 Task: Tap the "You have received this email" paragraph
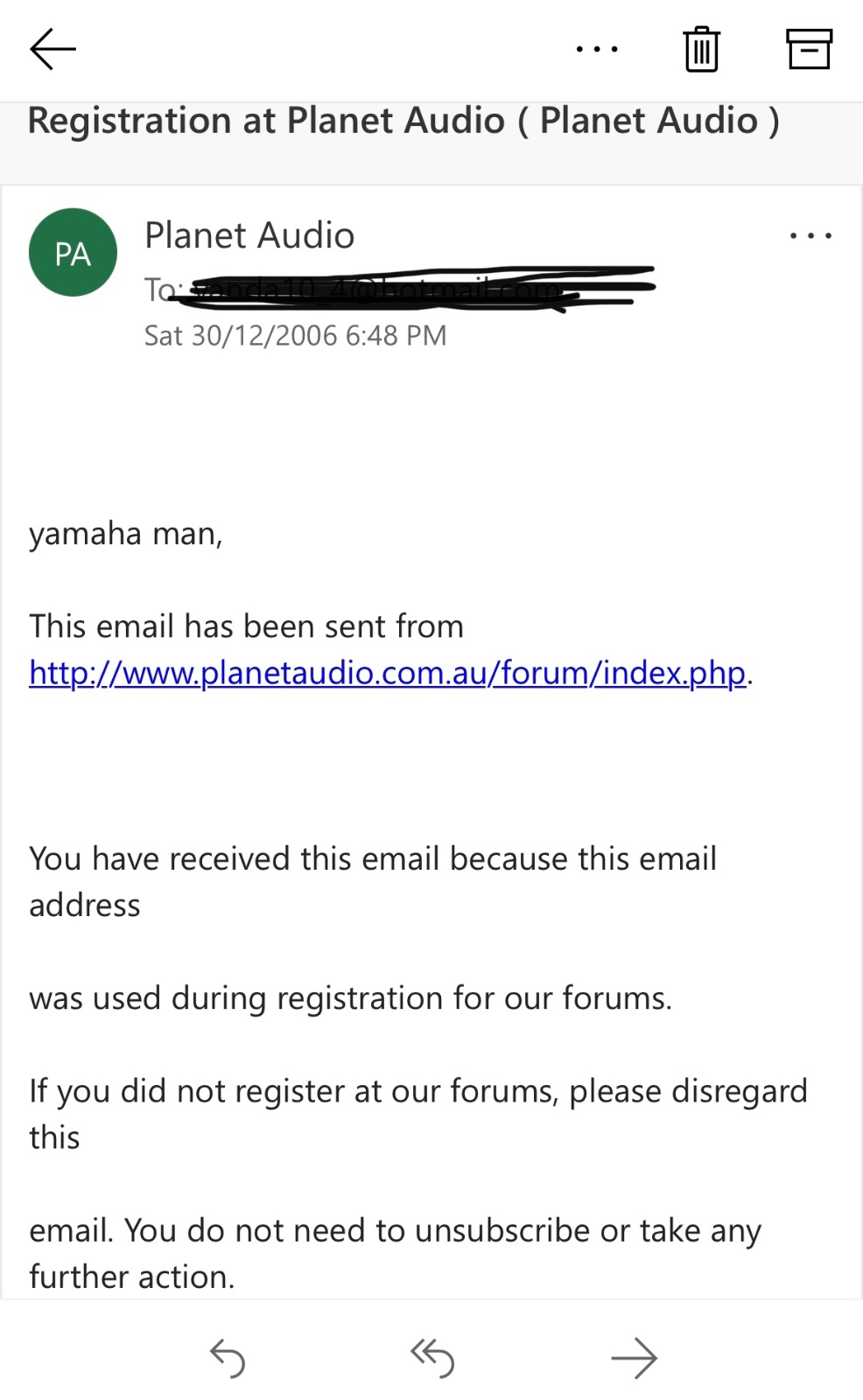[373, 881]
